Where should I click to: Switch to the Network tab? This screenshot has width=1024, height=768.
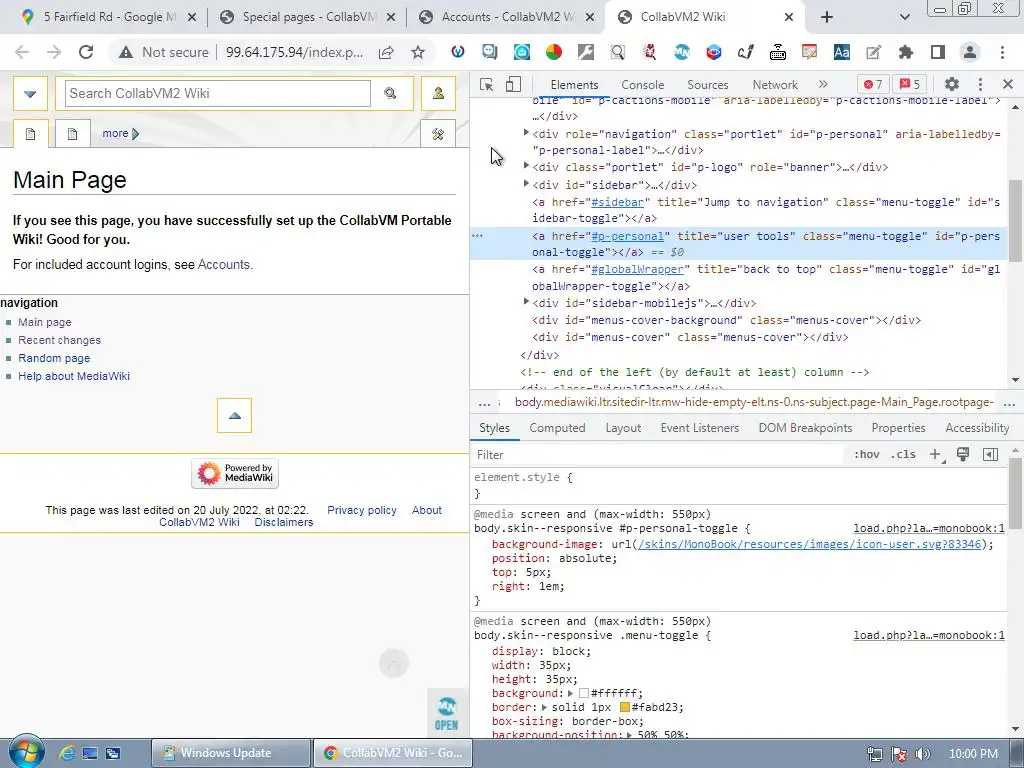click(x=775, y=85)
